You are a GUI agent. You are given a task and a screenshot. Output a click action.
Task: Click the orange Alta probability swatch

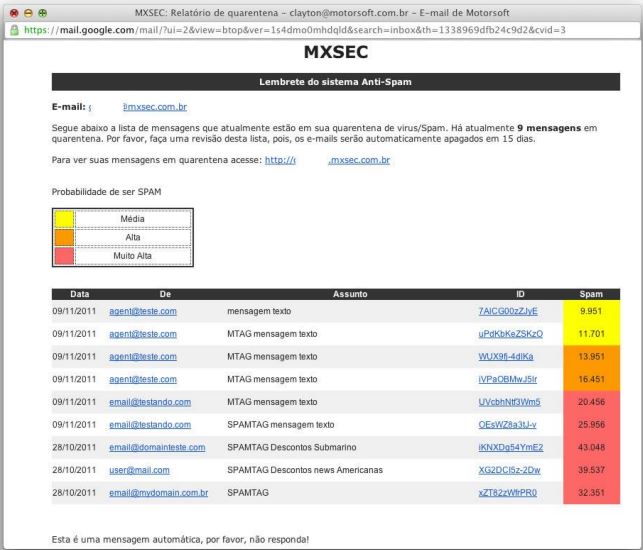pos(63,237)
